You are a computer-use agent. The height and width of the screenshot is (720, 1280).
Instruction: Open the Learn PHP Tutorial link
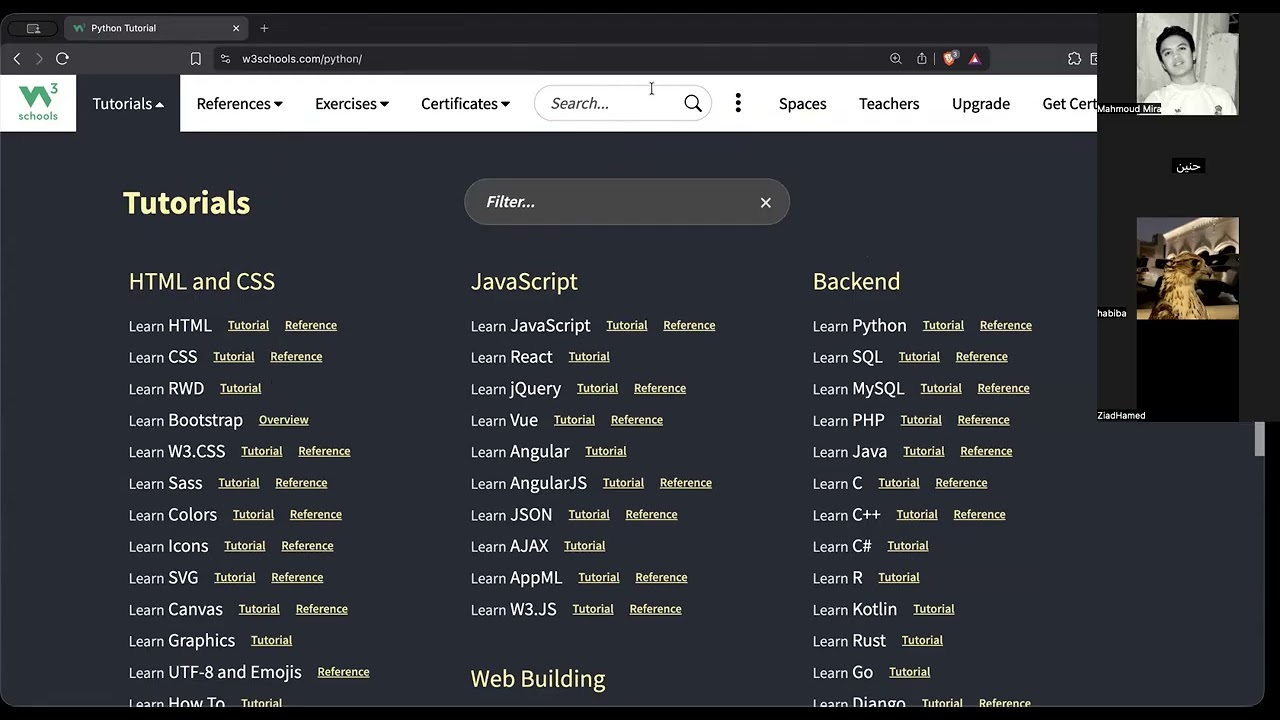(921, 420)
